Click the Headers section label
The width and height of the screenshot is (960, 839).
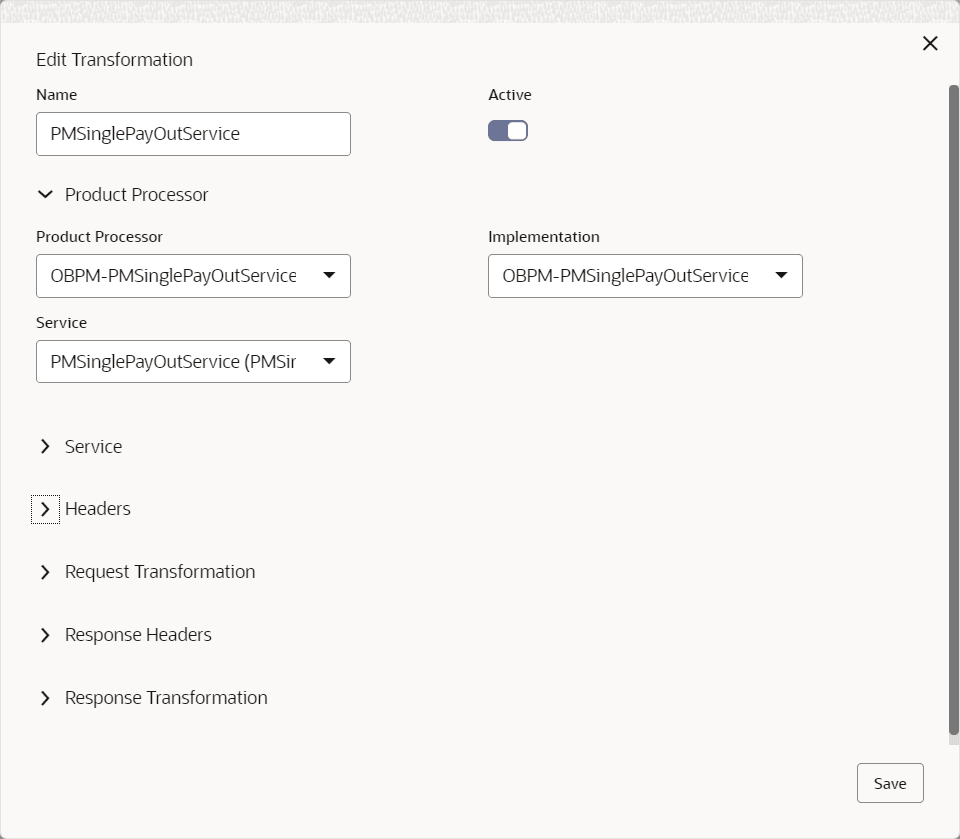pyautogui.click(x=98, y=509)
